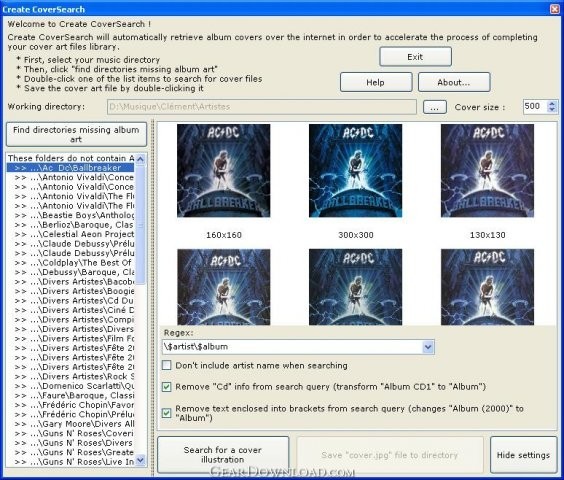This screenshot has width=564, height=480.
Task: Select second-row right AC/DC cover thumbnail
Action: pos(487,287)
